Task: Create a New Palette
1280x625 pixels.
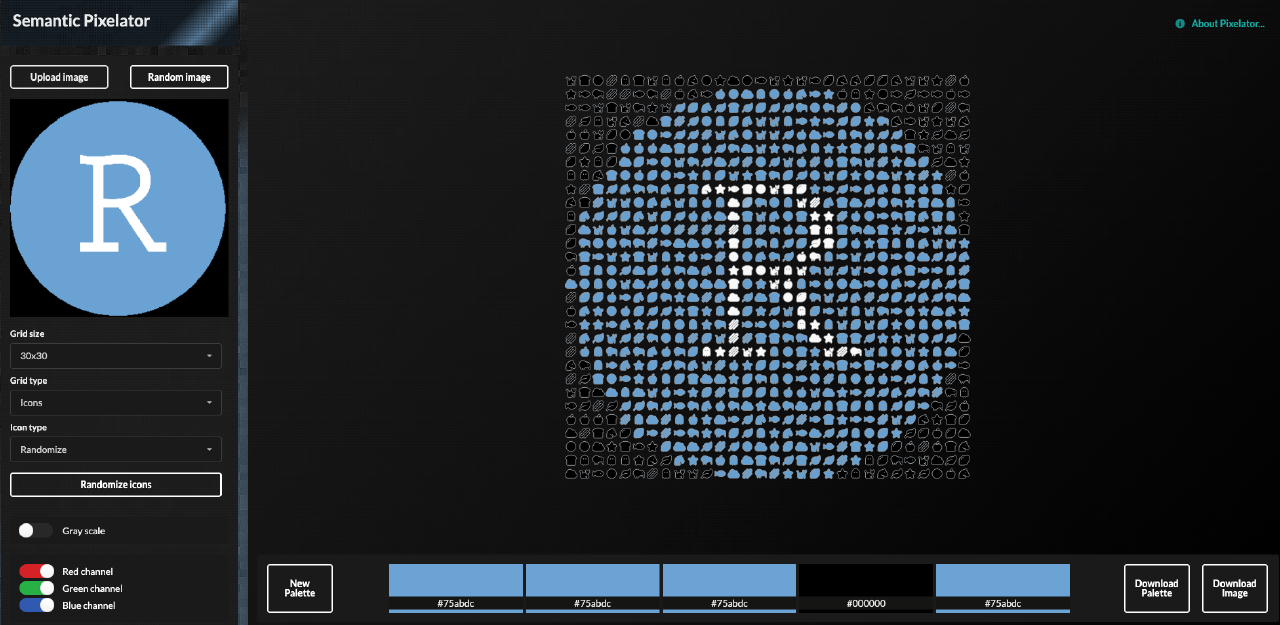Action: (299, 588)
